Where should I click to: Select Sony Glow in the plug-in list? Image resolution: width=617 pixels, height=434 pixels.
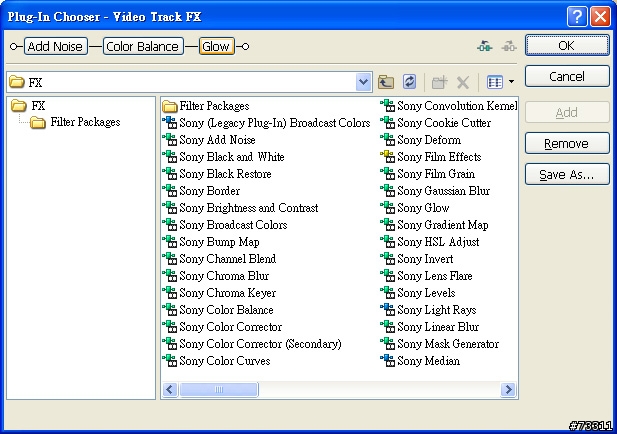415,207
